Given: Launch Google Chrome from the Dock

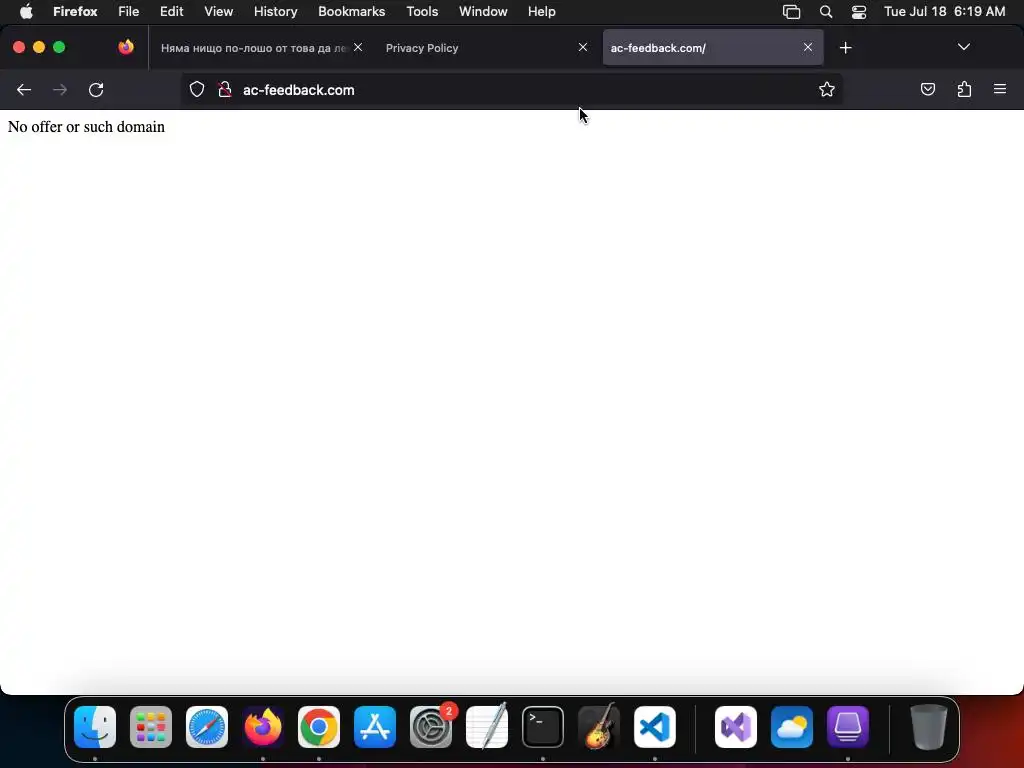Looking at the screenshot, I should click(x=319, y=727).
